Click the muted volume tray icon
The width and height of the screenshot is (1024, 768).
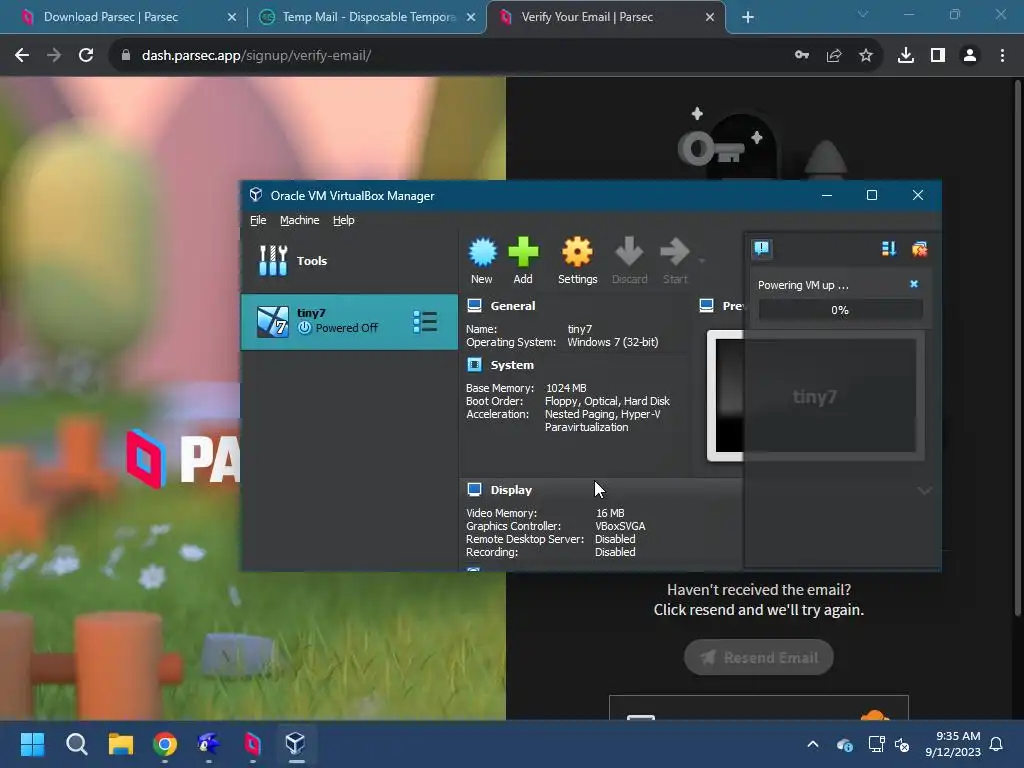(902, 744)
